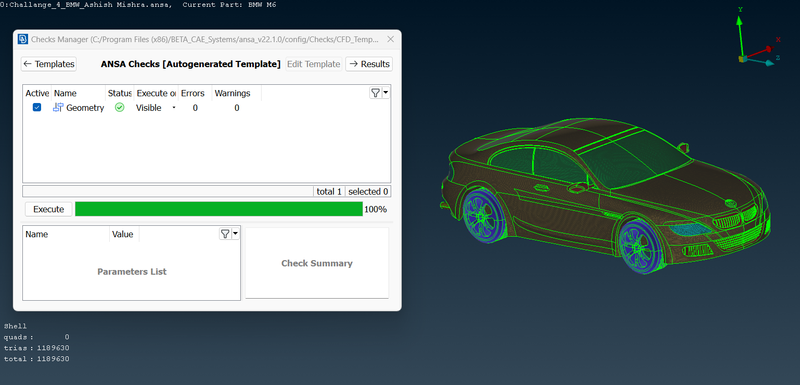This screenshot has height=385, width=800.
Task: Click the filter icon in Parameters List
Action: point(225,234)
